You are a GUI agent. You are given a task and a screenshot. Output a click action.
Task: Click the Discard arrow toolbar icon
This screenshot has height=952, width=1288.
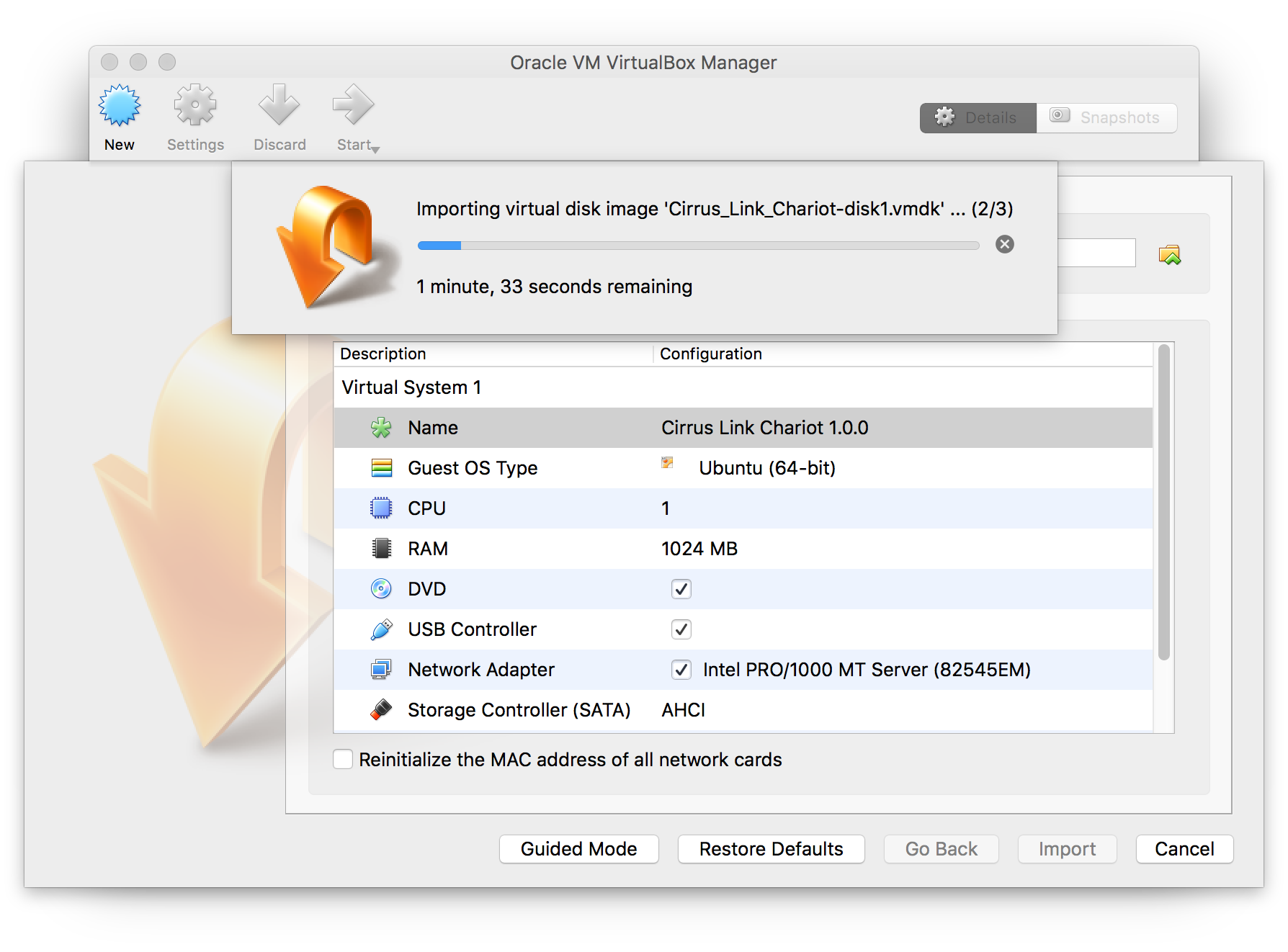click(279, 105)
